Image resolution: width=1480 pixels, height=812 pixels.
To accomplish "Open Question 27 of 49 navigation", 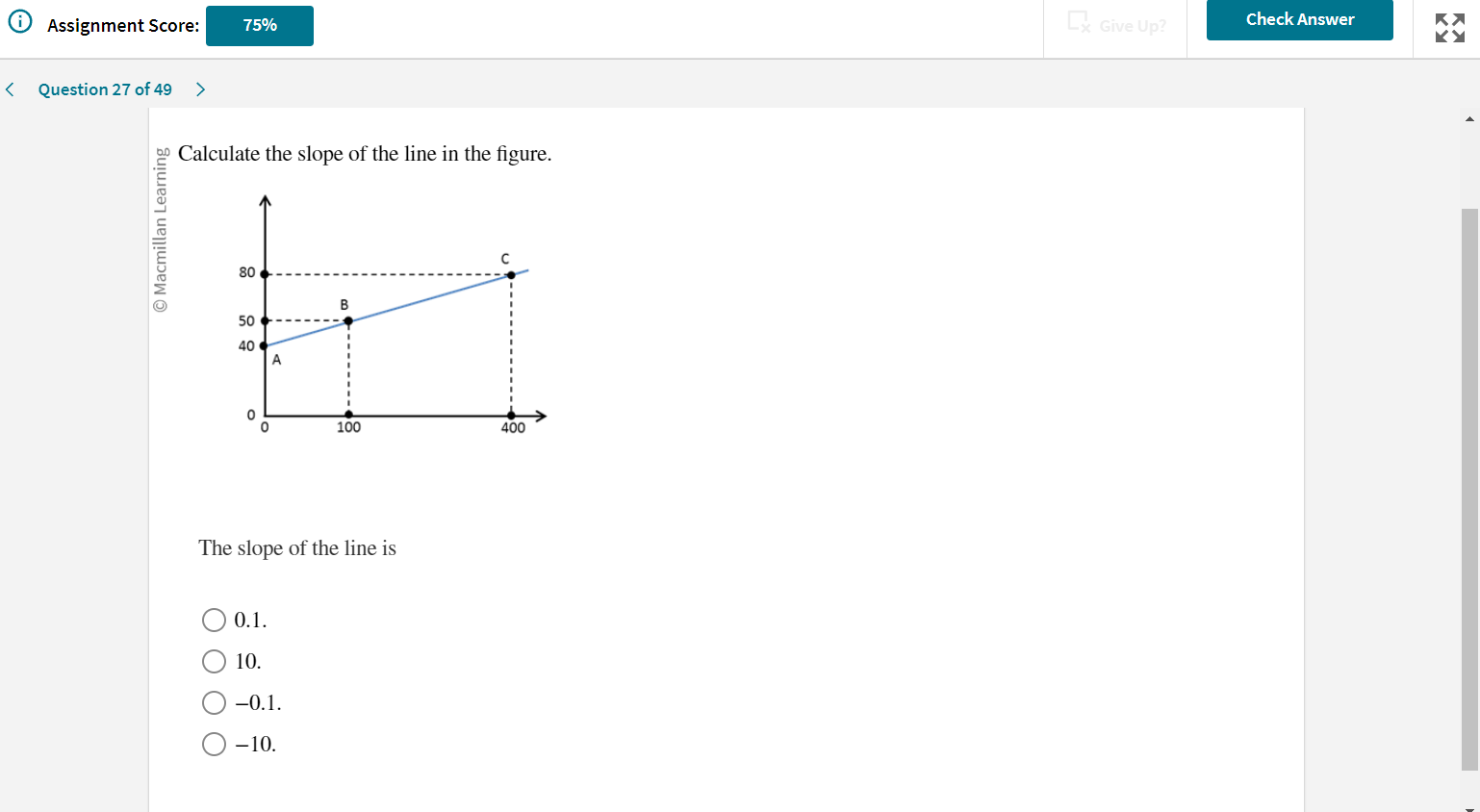I will click(x=104, y=89).
